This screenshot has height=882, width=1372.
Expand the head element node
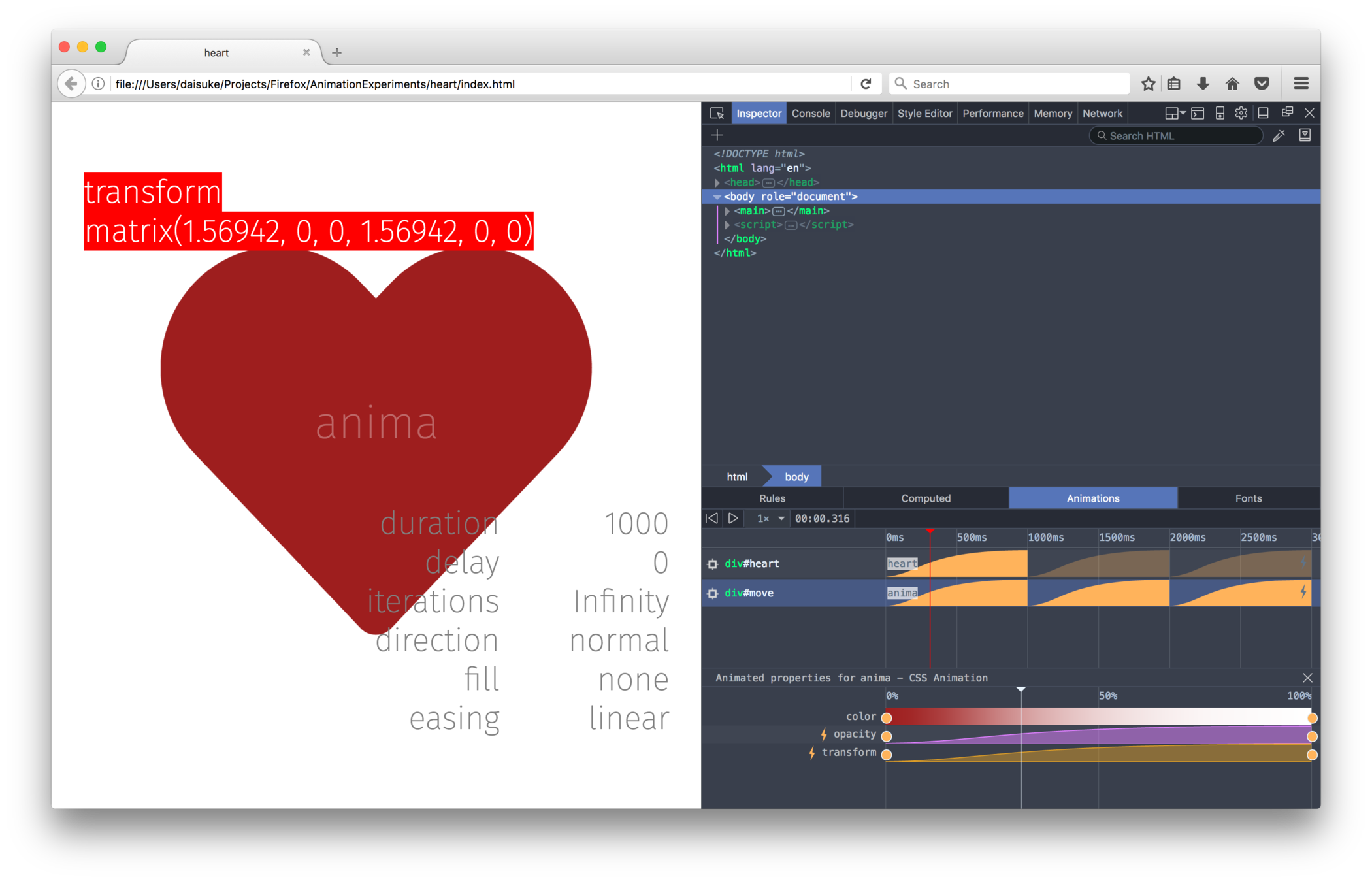pos(717,183)
